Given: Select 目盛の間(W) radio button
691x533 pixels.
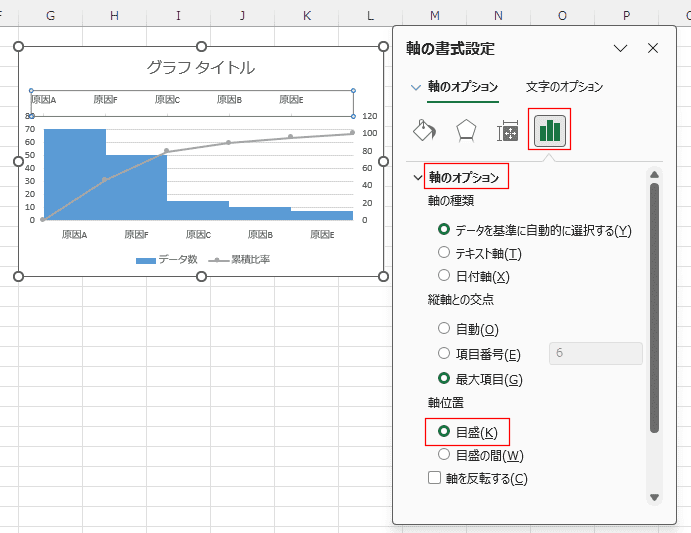Looking at the screenshot, I should pos(444,454).
